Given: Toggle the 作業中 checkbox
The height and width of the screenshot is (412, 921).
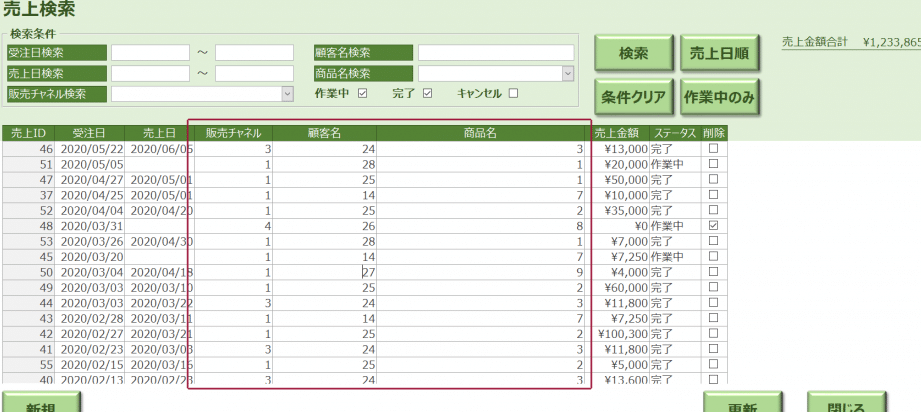Looking at the screenshot, I should coord(363,94).
